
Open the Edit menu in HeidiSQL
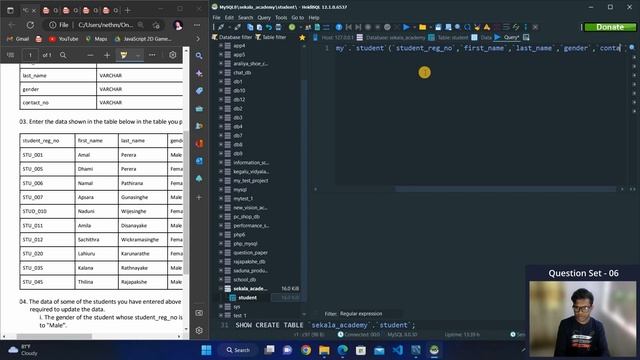[229, 18]
